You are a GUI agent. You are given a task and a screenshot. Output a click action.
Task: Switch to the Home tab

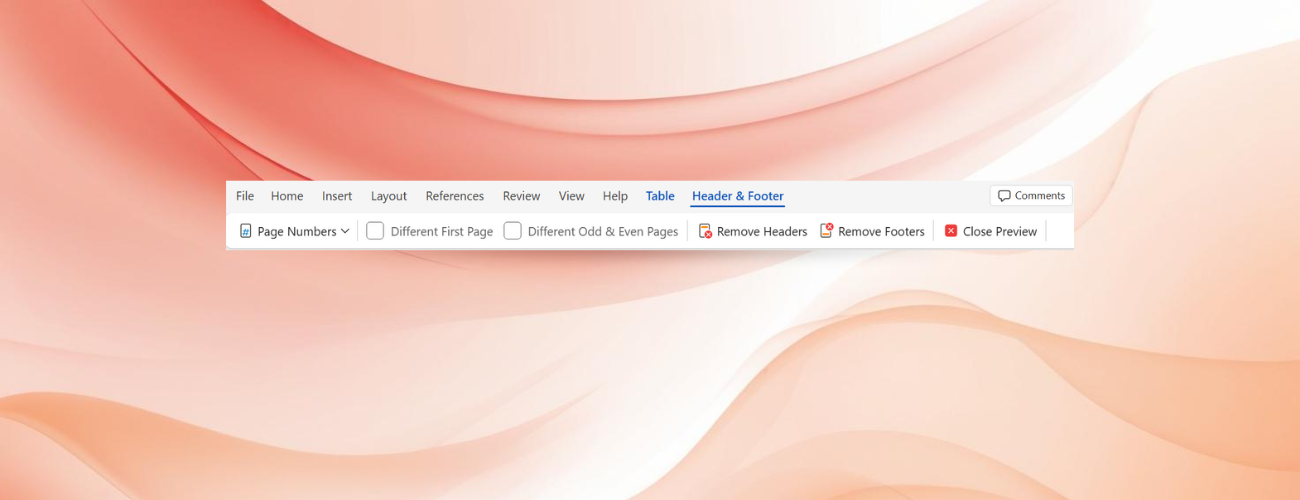[x=287, y=196]
